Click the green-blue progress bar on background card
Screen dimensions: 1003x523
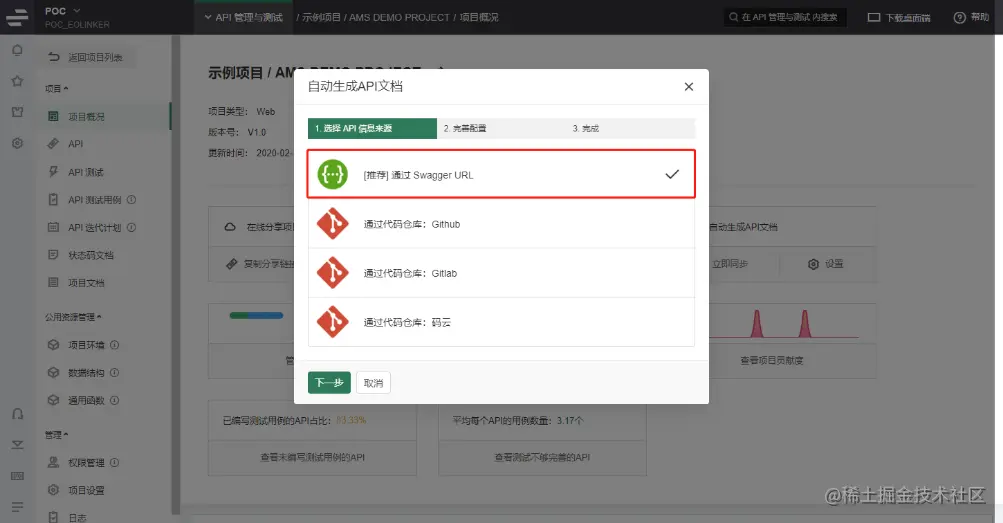click(x=257, y=315)
